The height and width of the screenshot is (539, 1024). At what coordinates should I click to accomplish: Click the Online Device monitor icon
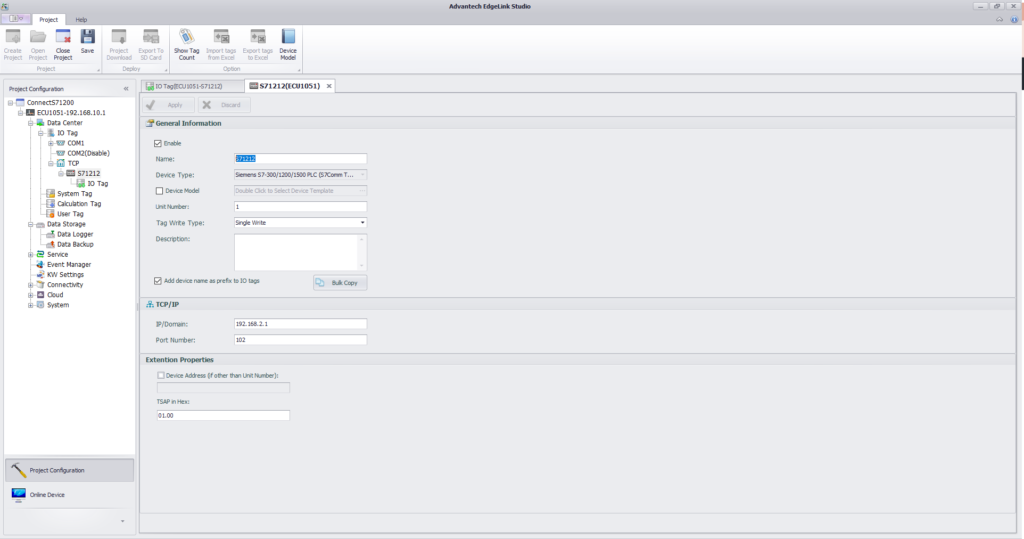point(18,495)
